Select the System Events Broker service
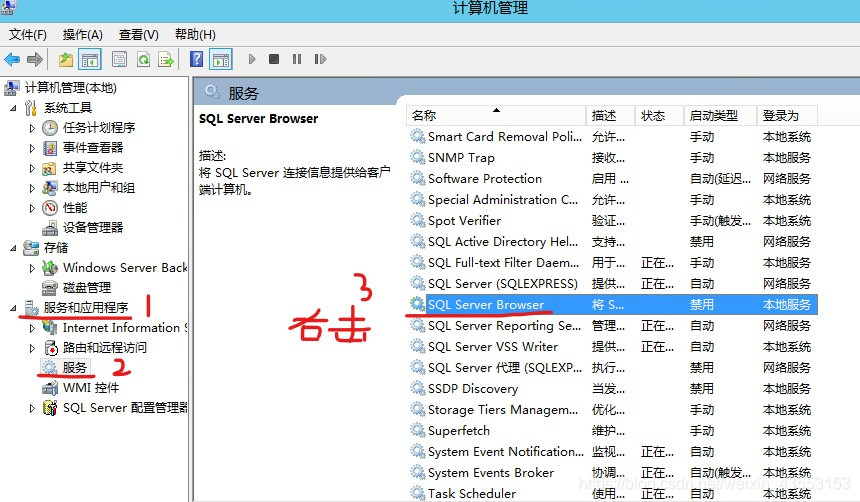This screenshot has height=502, width=860. tap(491, 472)
